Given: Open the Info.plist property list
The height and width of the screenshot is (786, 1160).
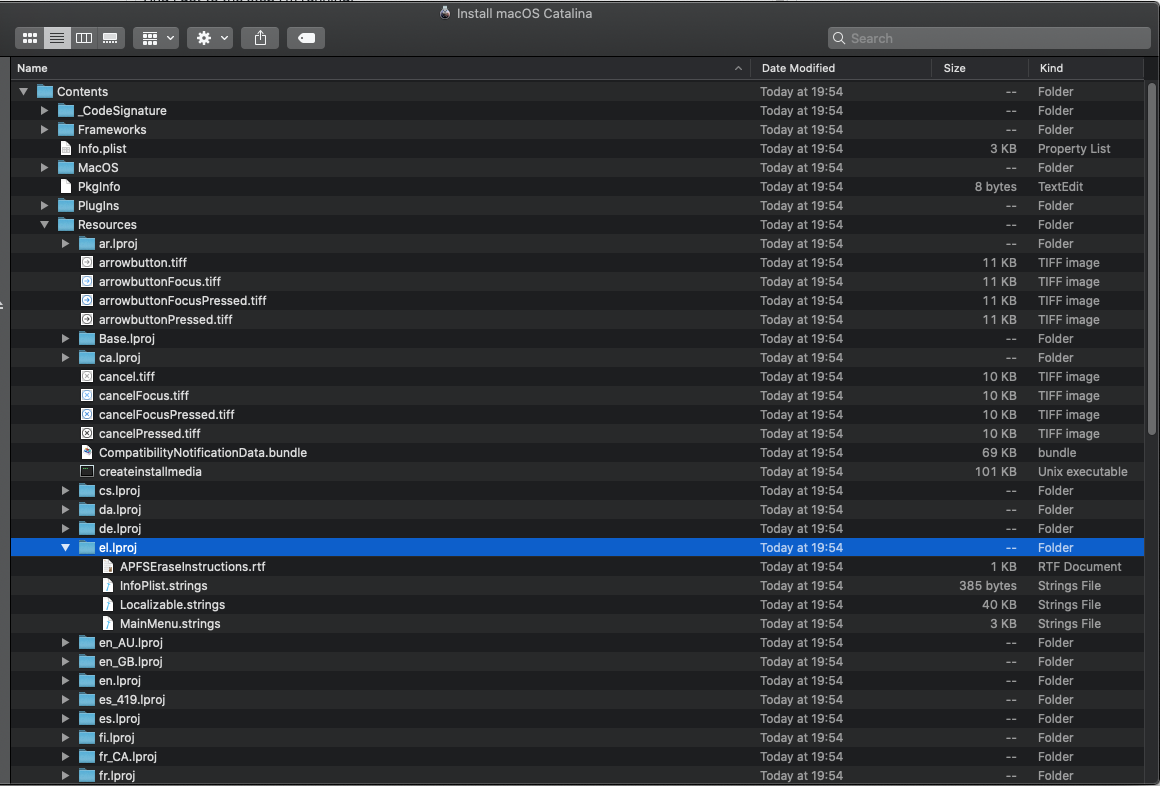Looking at the screenshot, I should [x=102, y=148].
